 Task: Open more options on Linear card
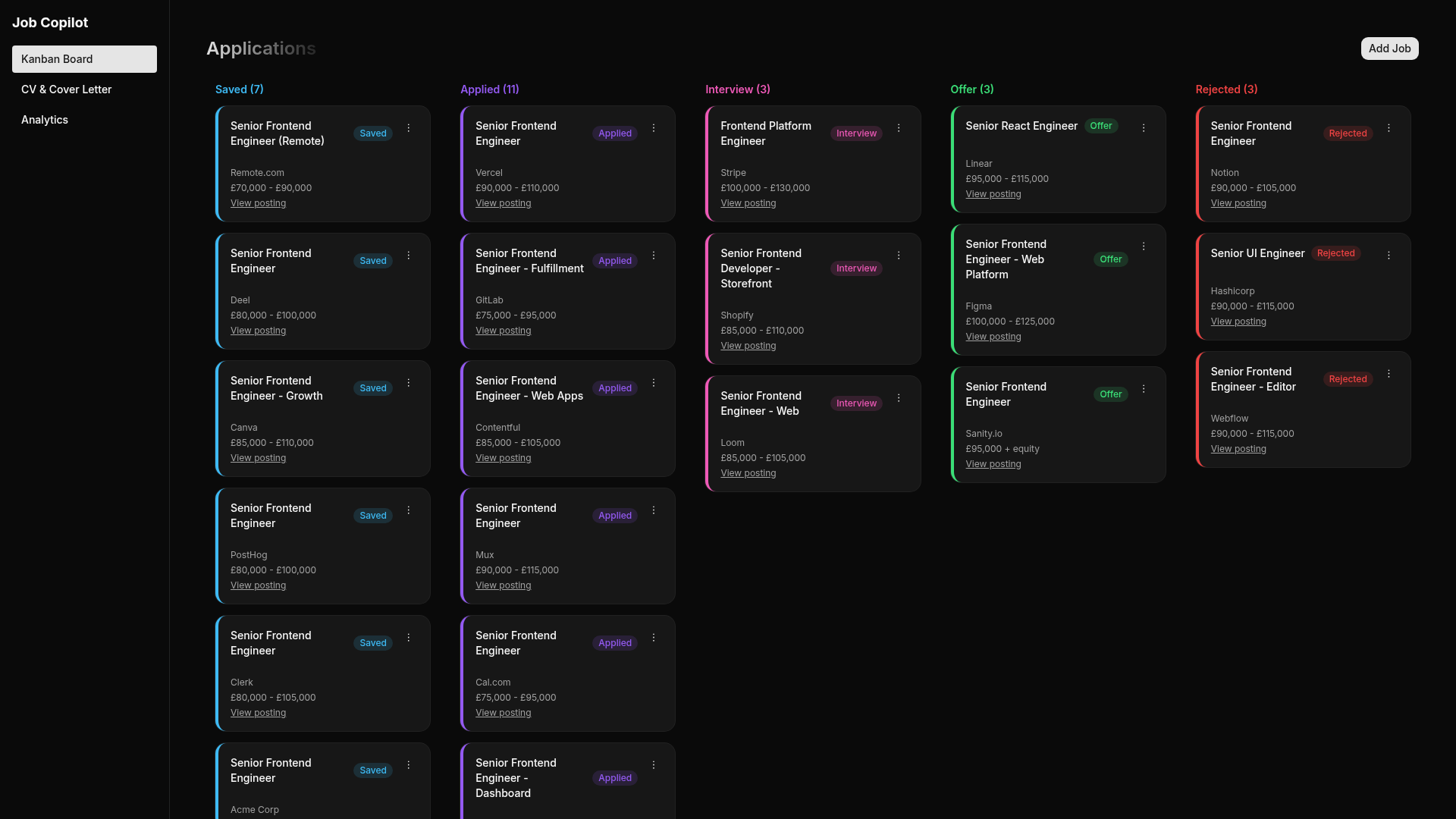pyautogui.click(x=1144, y=128)
